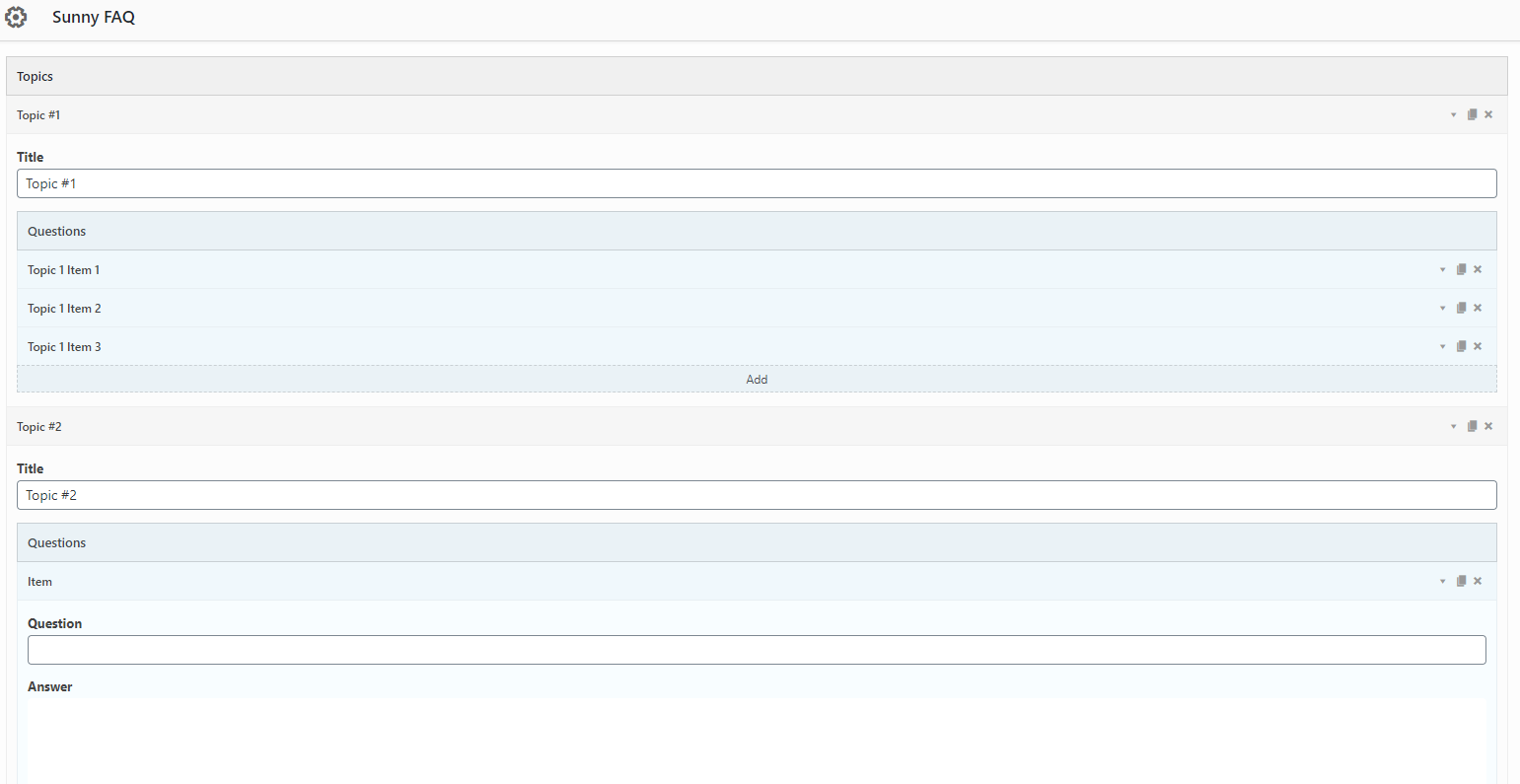The image size is (1520, 784).
Task: Open the settings gear icon
Action: [x=16, y=17]
